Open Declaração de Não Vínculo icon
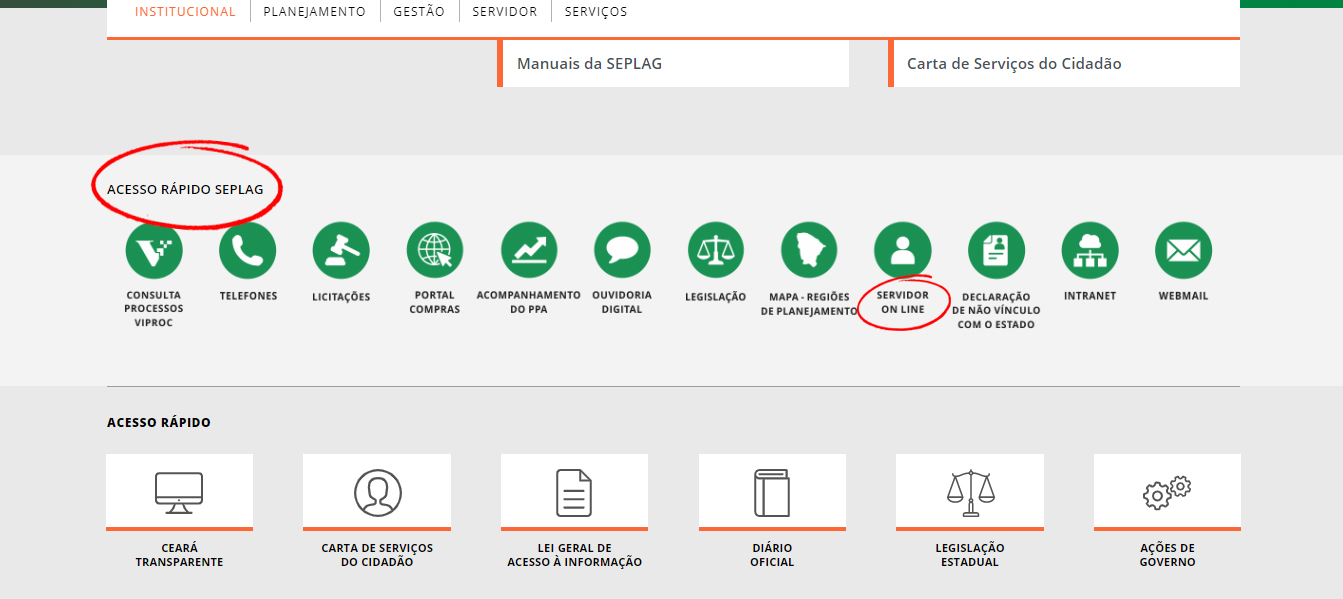The image size is (1343, 599). pyautogui.click(x=997, y=250)
